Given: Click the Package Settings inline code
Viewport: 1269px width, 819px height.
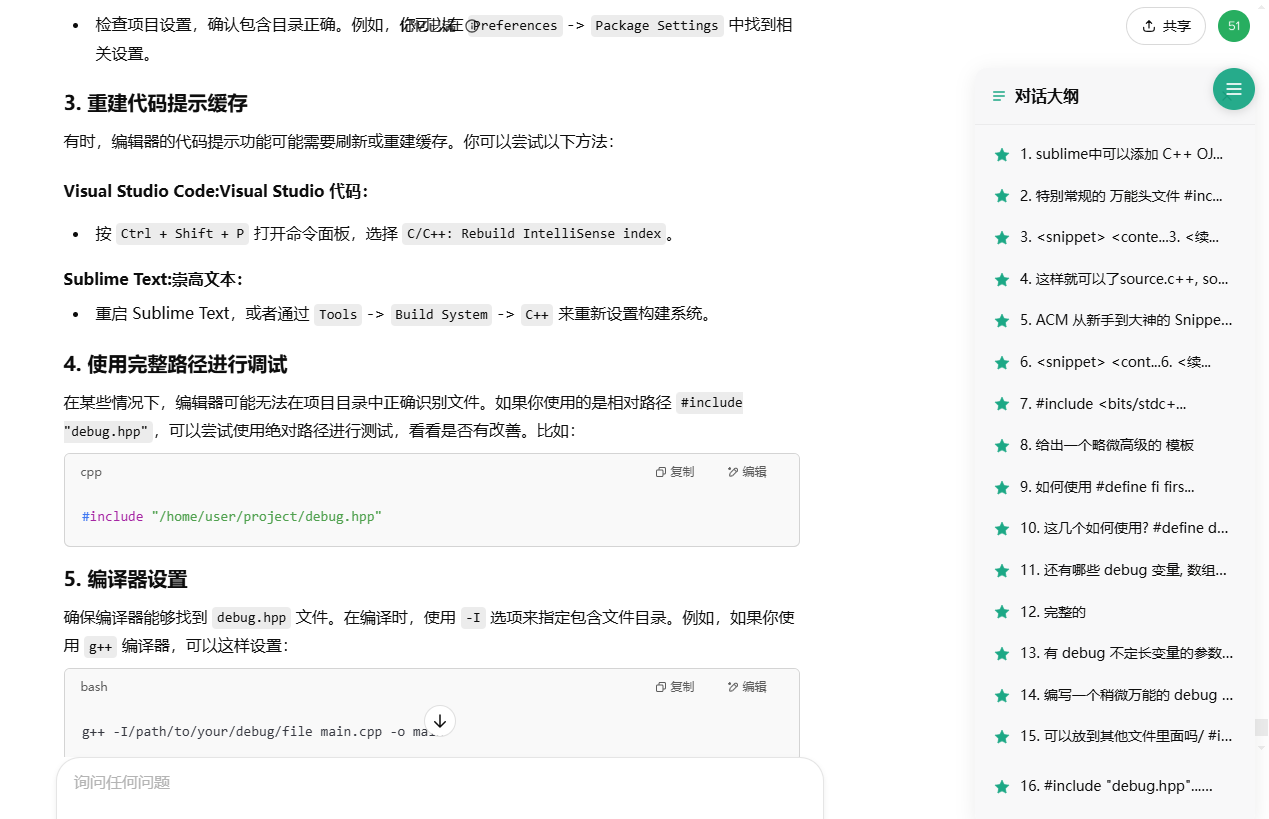Looking at the screenshot, I should [x=657, y=26].
